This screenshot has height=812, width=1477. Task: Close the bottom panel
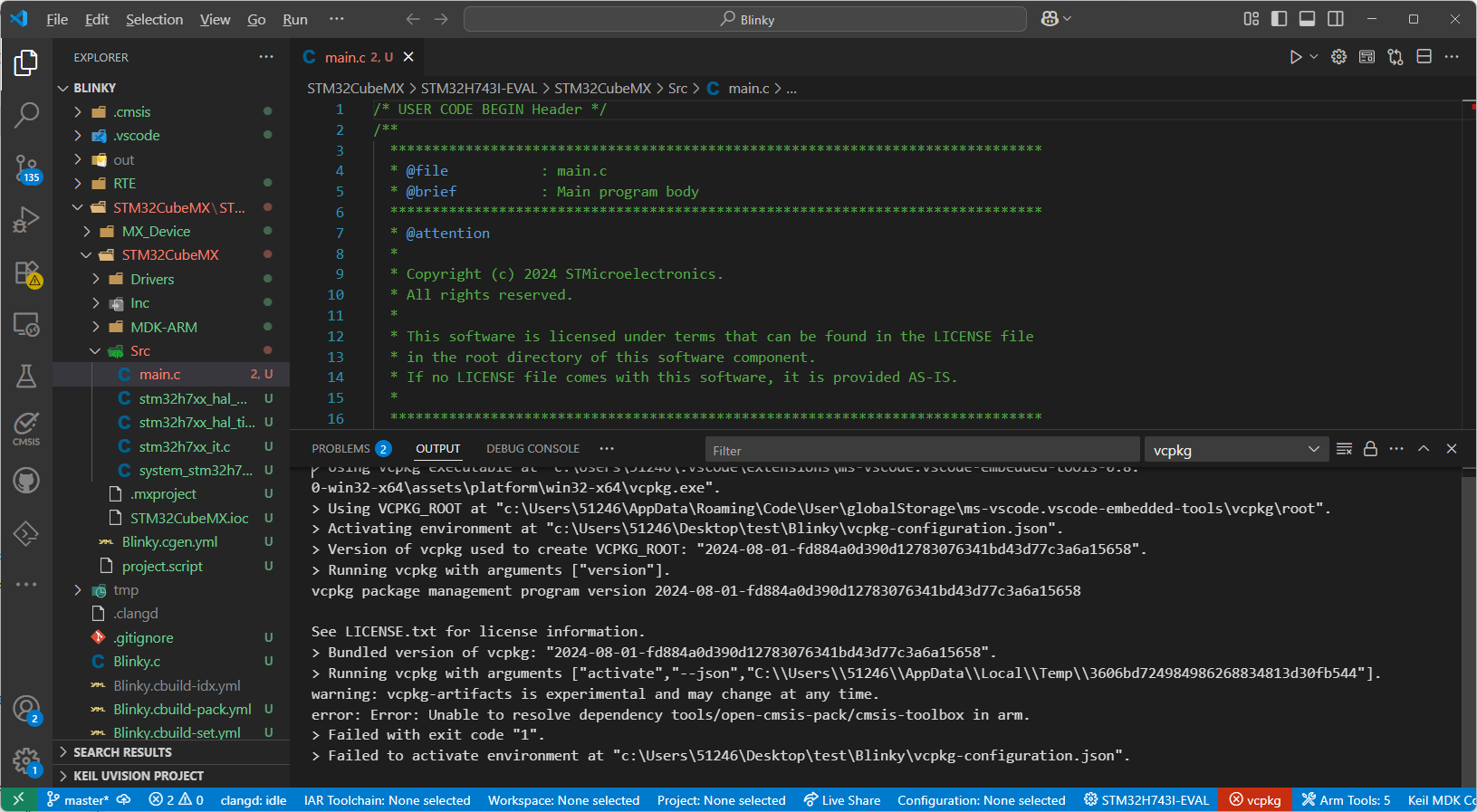point(1452,449)
